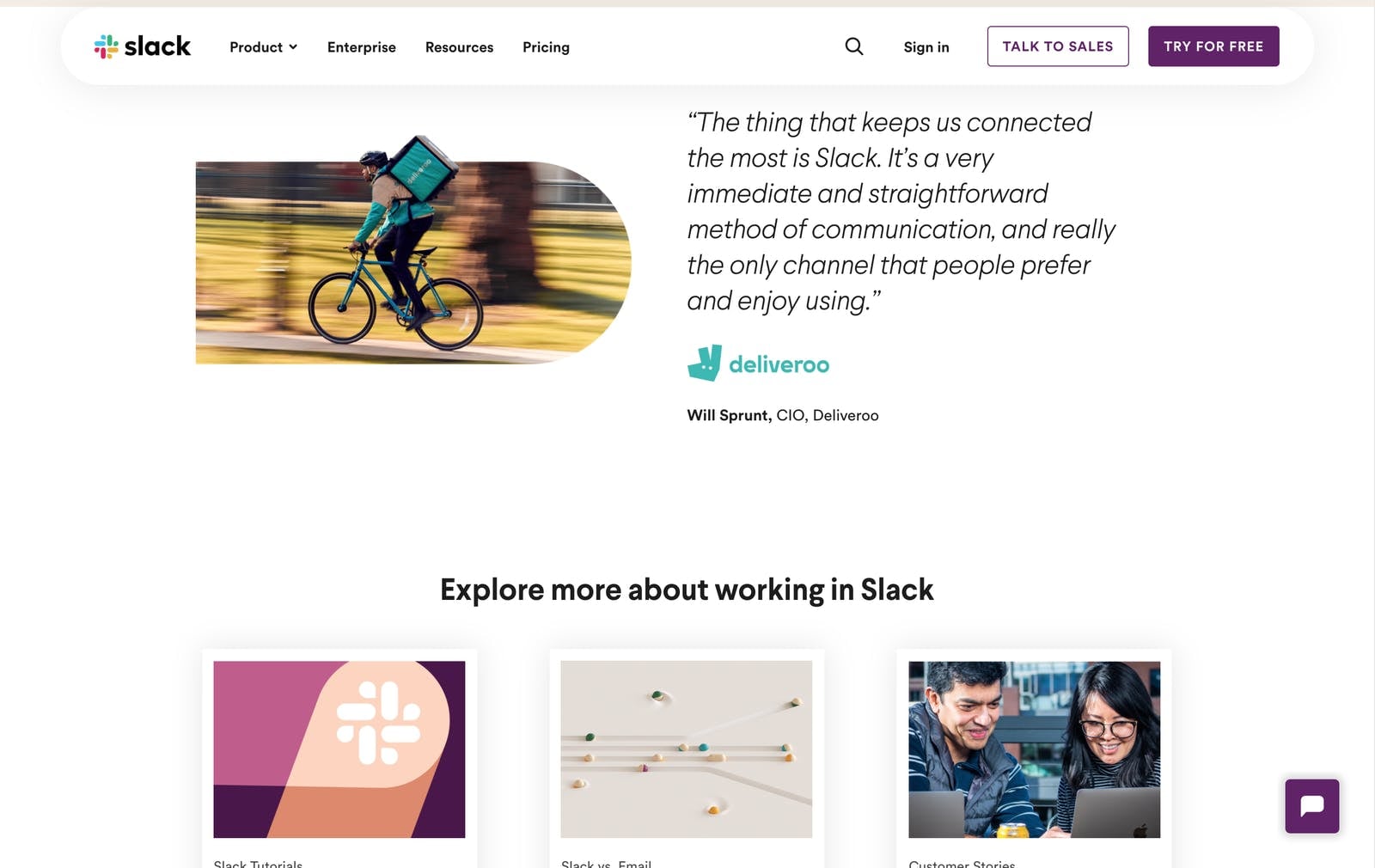This screenshot has width=1375, height=868.
Task: Click the Customer Stories label
Action: point(962,863)
